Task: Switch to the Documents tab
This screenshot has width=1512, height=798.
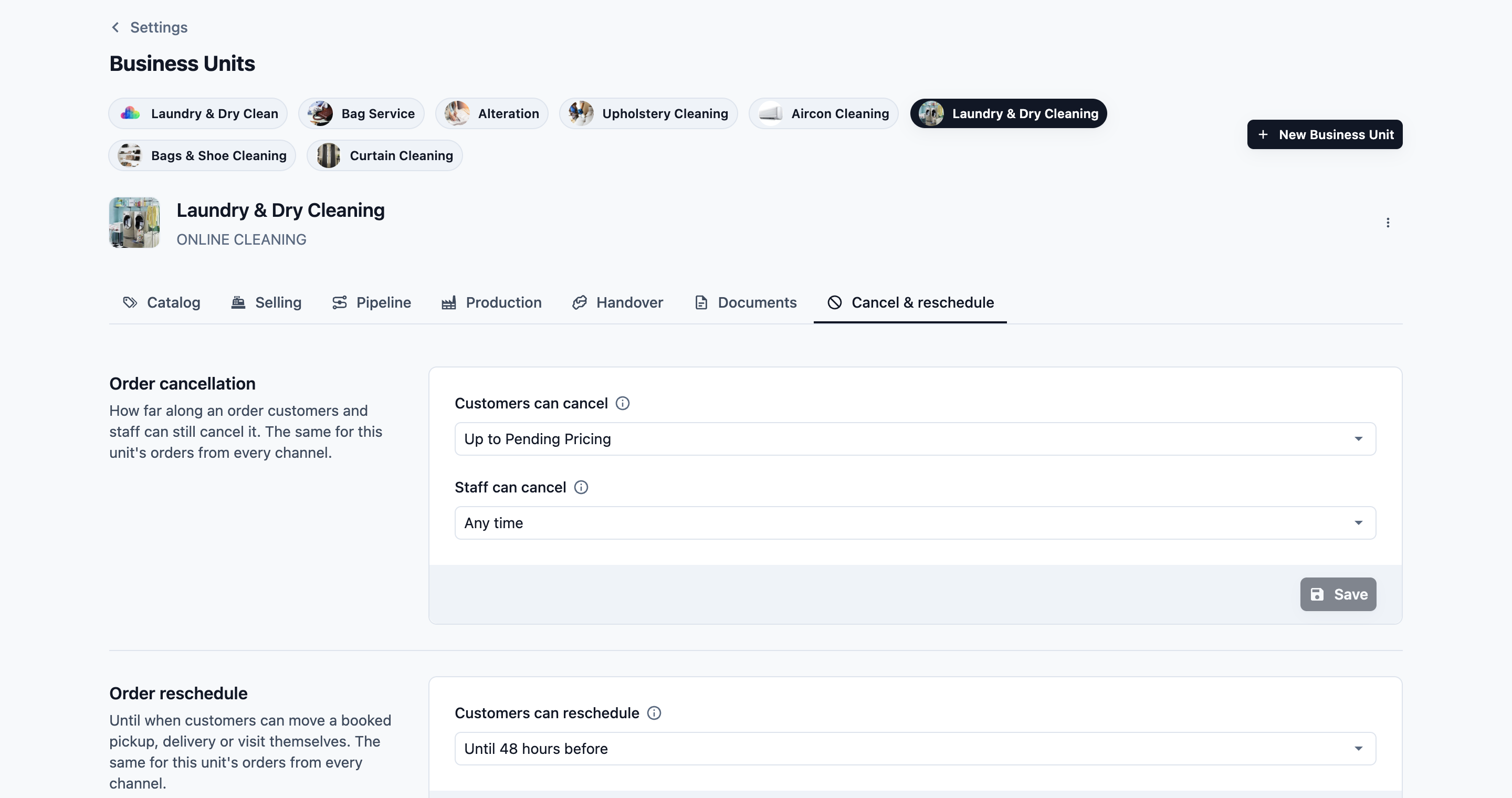Action: point(745,302)
